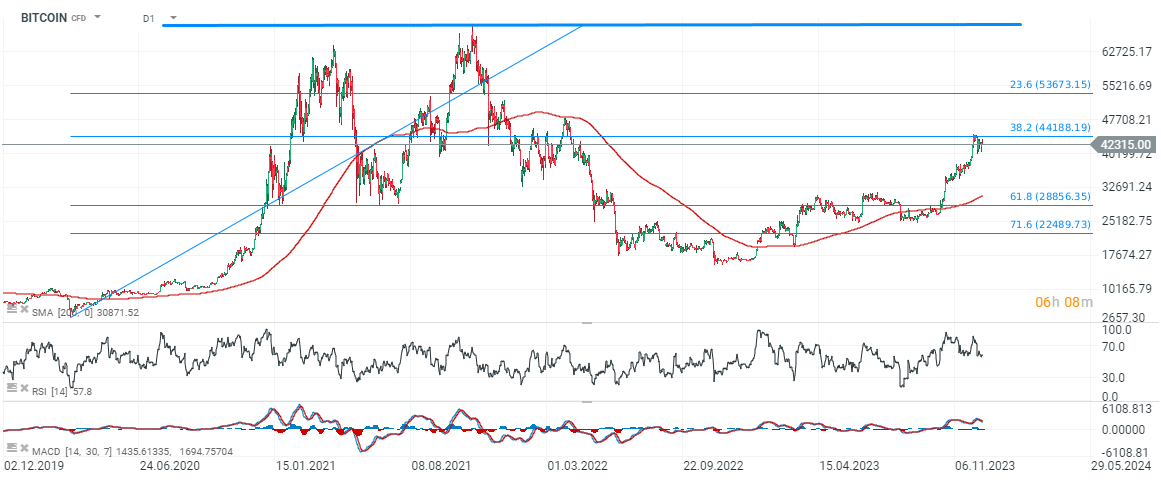Click the 55216.69 price axis value

click(x=1125, y=86)
